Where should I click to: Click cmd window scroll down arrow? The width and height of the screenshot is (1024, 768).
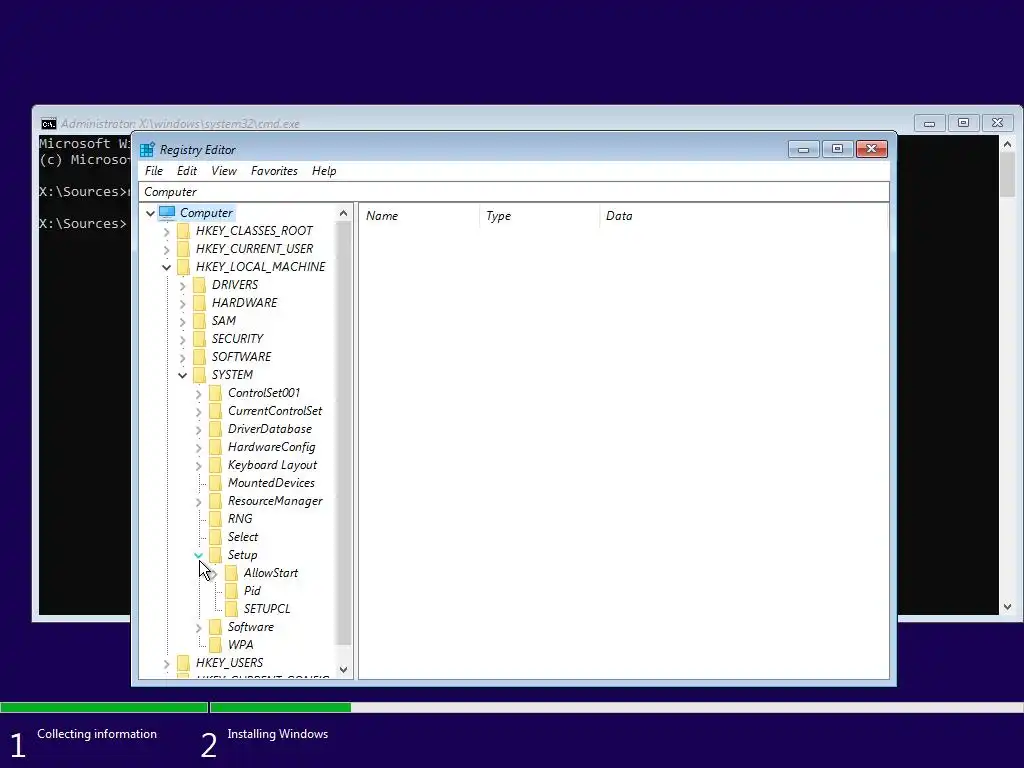[1008, 607]
